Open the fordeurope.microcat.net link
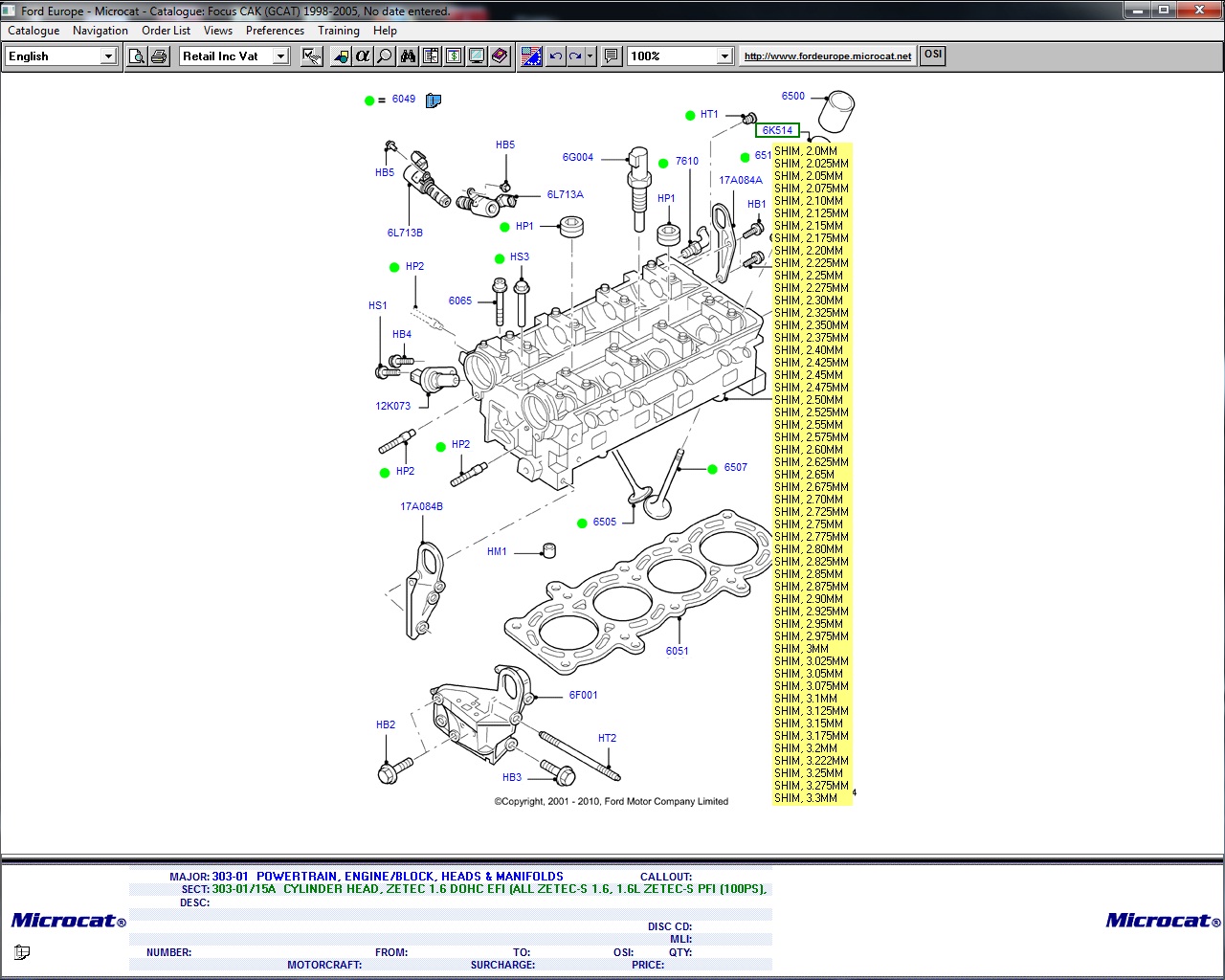Image resolution: width=1225 pixels, height=980 pixels. (x=828, y=56)
